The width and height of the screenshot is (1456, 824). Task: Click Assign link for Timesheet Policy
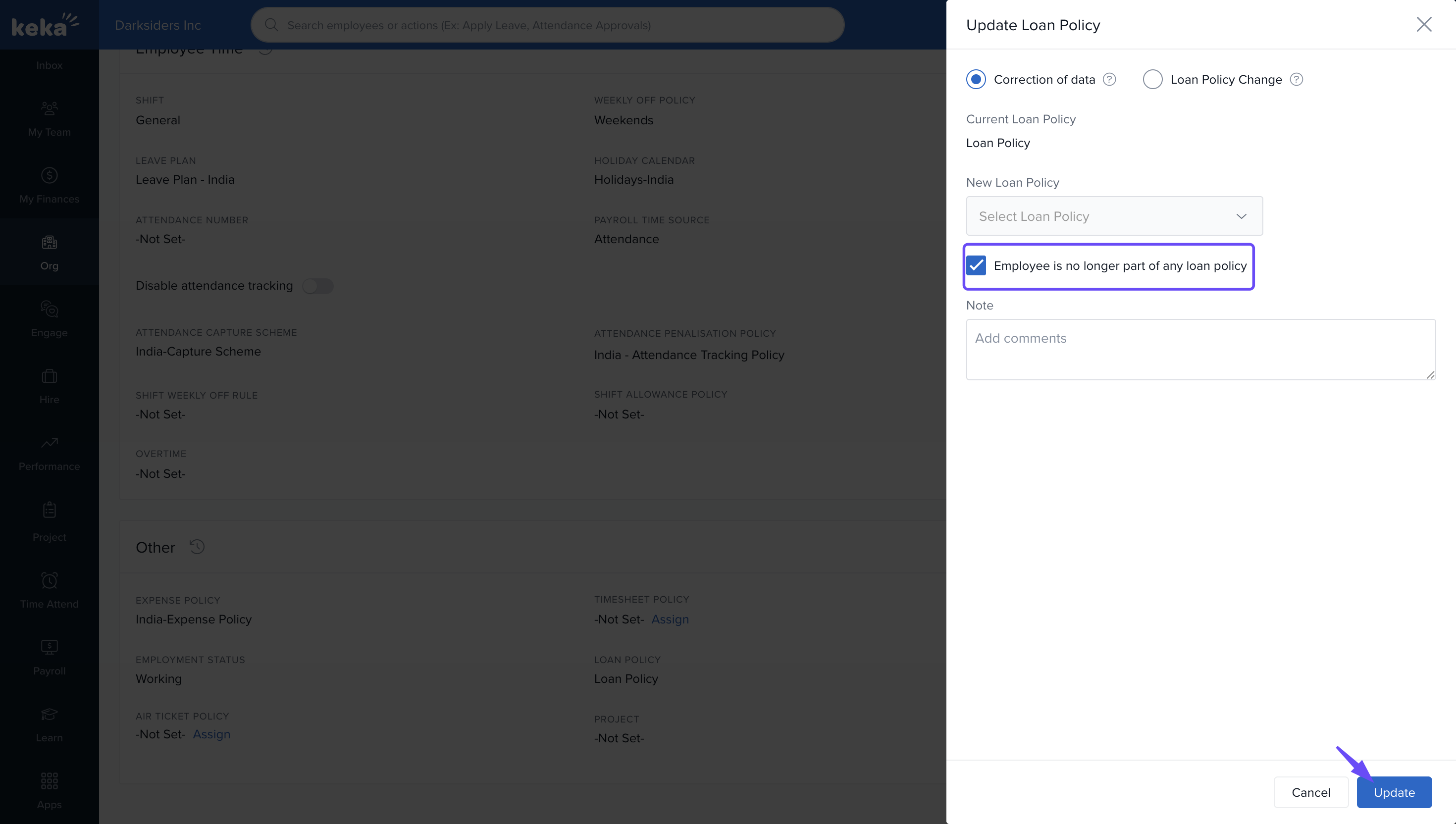670,619
